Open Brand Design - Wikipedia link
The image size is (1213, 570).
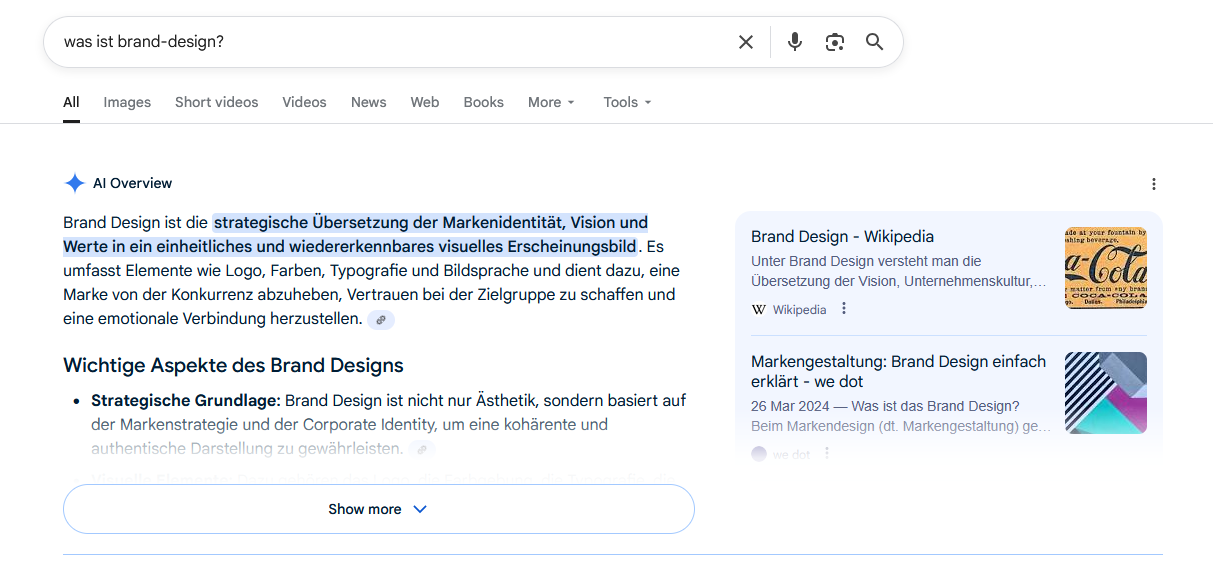click(x=842, y=237)
